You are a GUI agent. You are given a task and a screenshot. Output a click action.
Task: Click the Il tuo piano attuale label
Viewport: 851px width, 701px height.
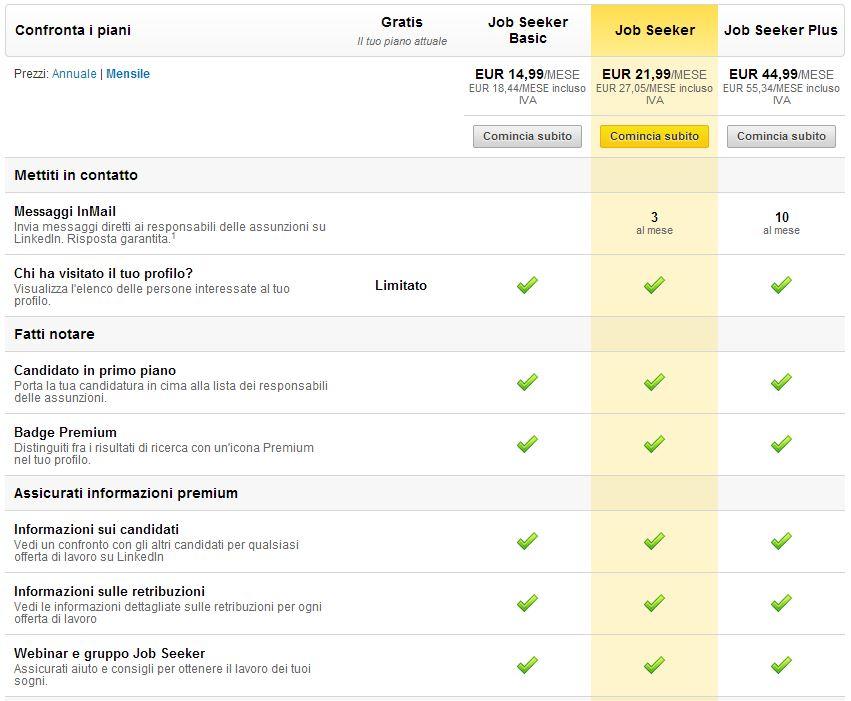tap(402, 41)
